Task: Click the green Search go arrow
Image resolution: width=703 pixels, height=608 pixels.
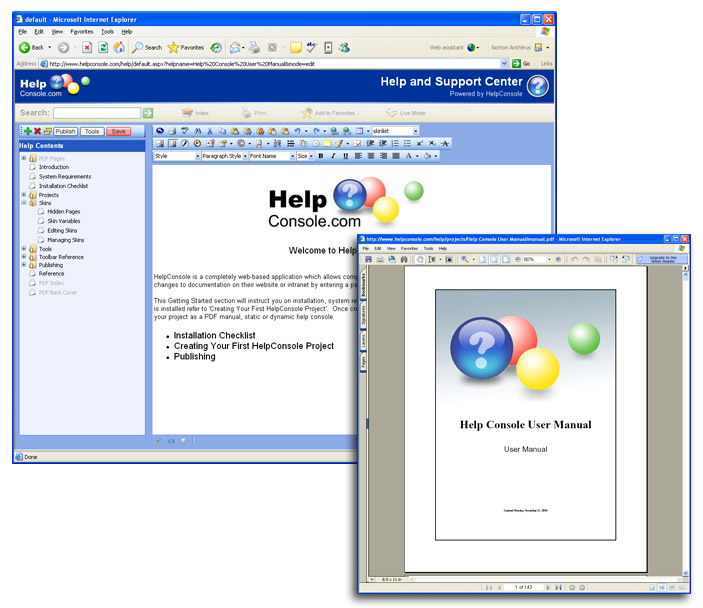Action: (x=148, y=113)
